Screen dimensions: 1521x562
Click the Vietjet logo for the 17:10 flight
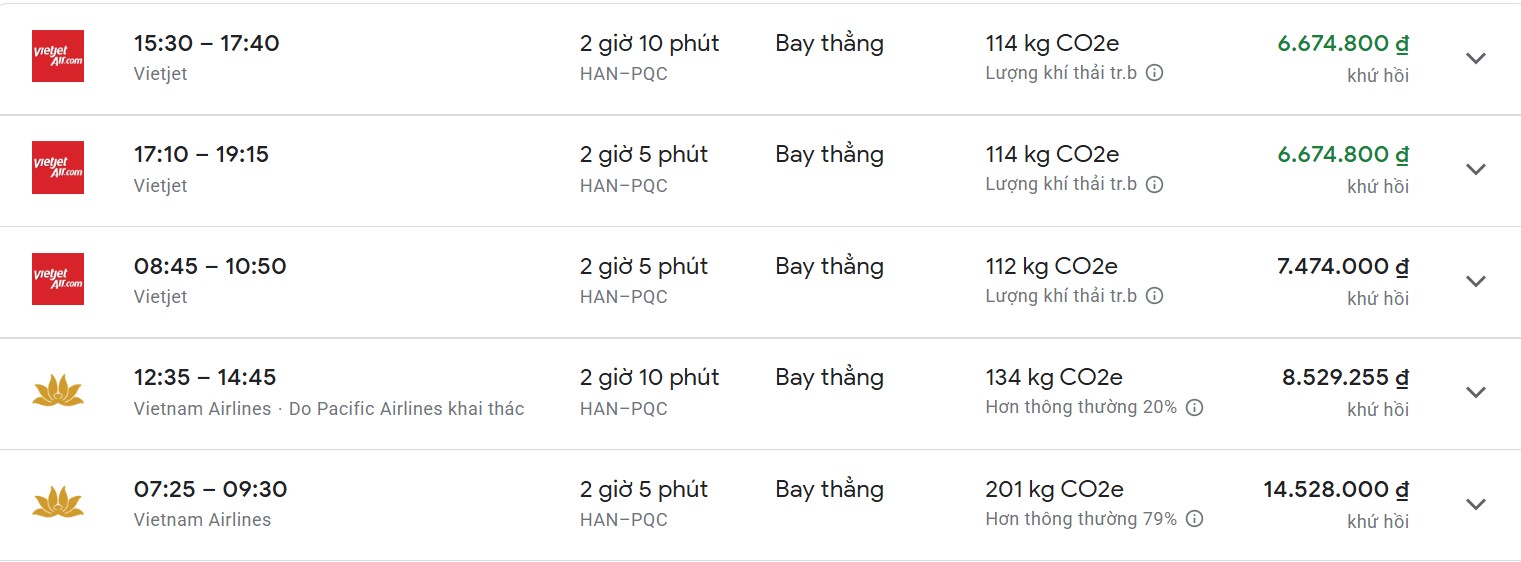point(58,168)
